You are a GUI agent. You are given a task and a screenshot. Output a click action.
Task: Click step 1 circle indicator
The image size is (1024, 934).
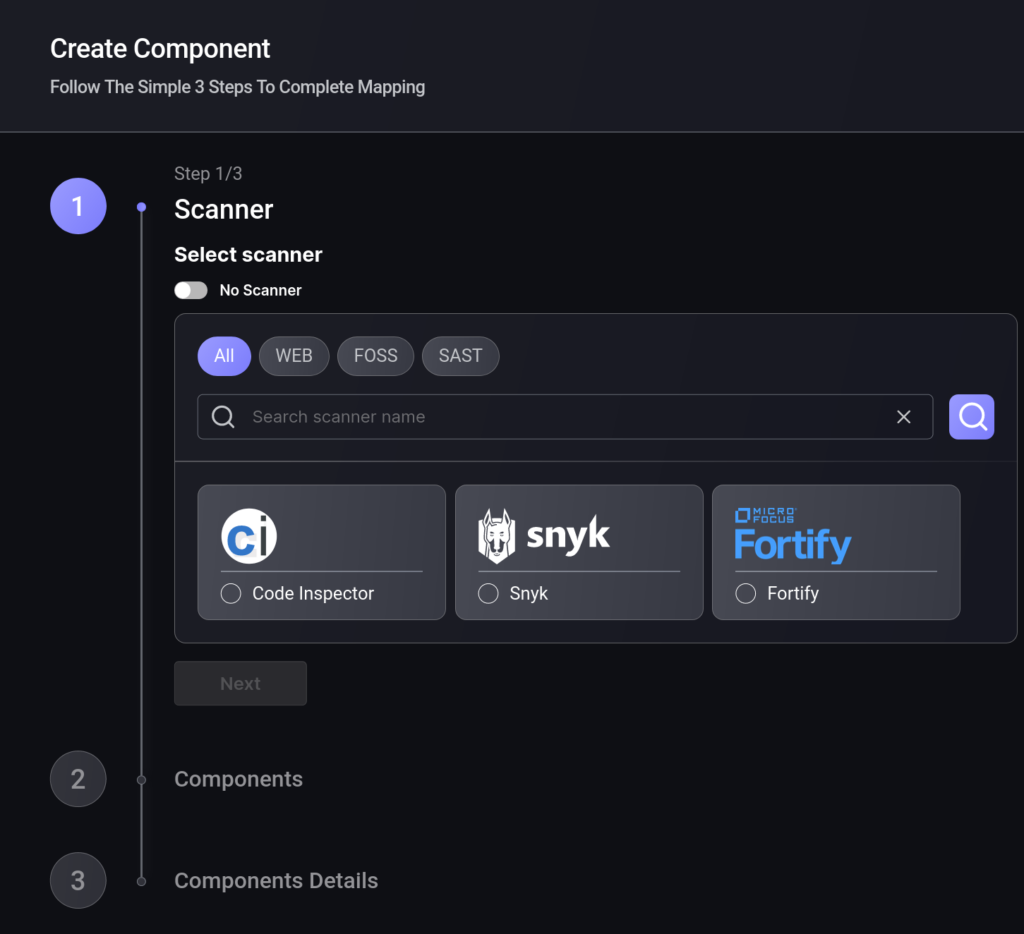point(78,206)
